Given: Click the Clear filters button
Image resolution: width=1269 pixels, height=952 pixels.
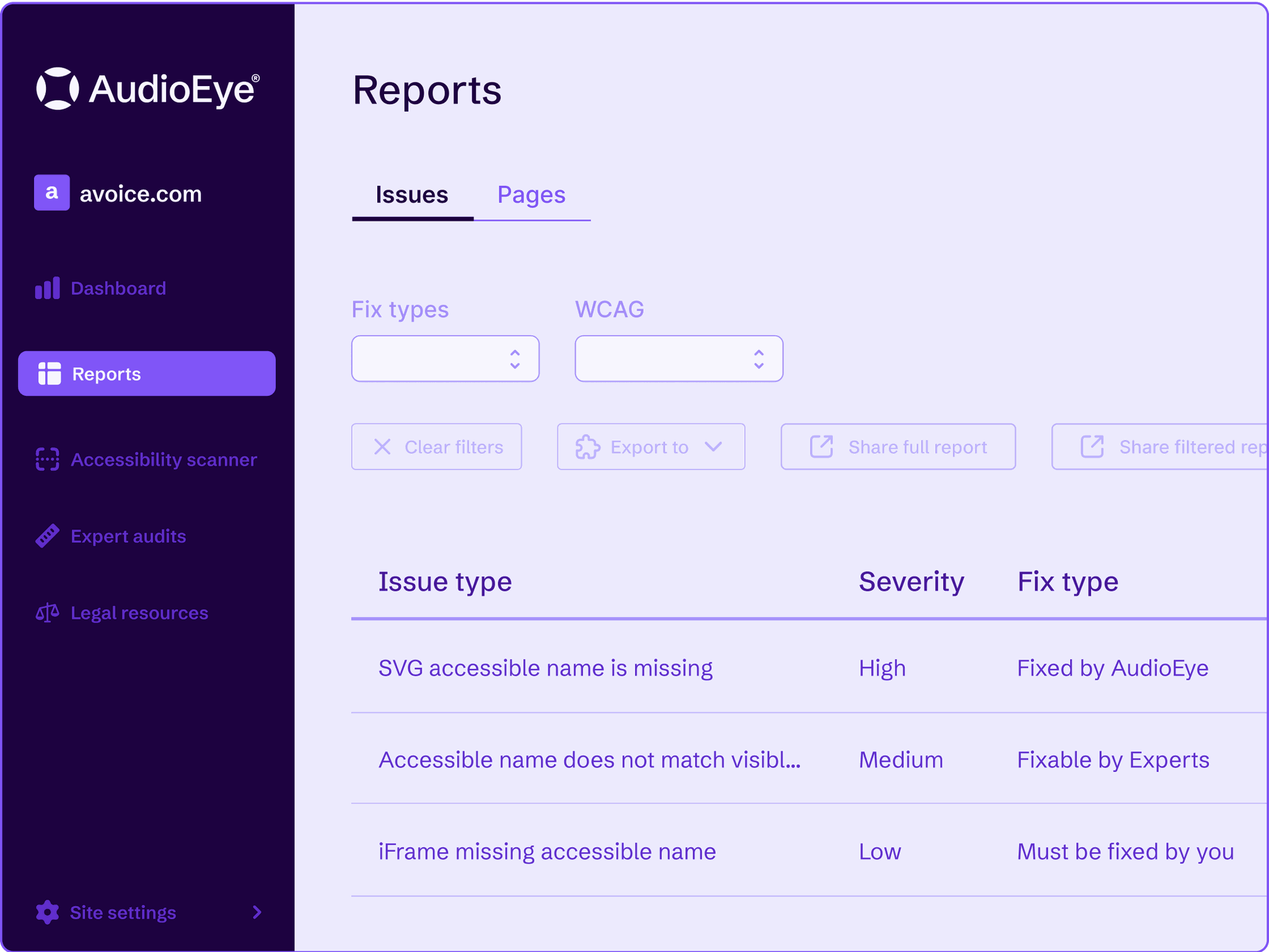Looking at the screenshot, I should (x=436, y=447).
